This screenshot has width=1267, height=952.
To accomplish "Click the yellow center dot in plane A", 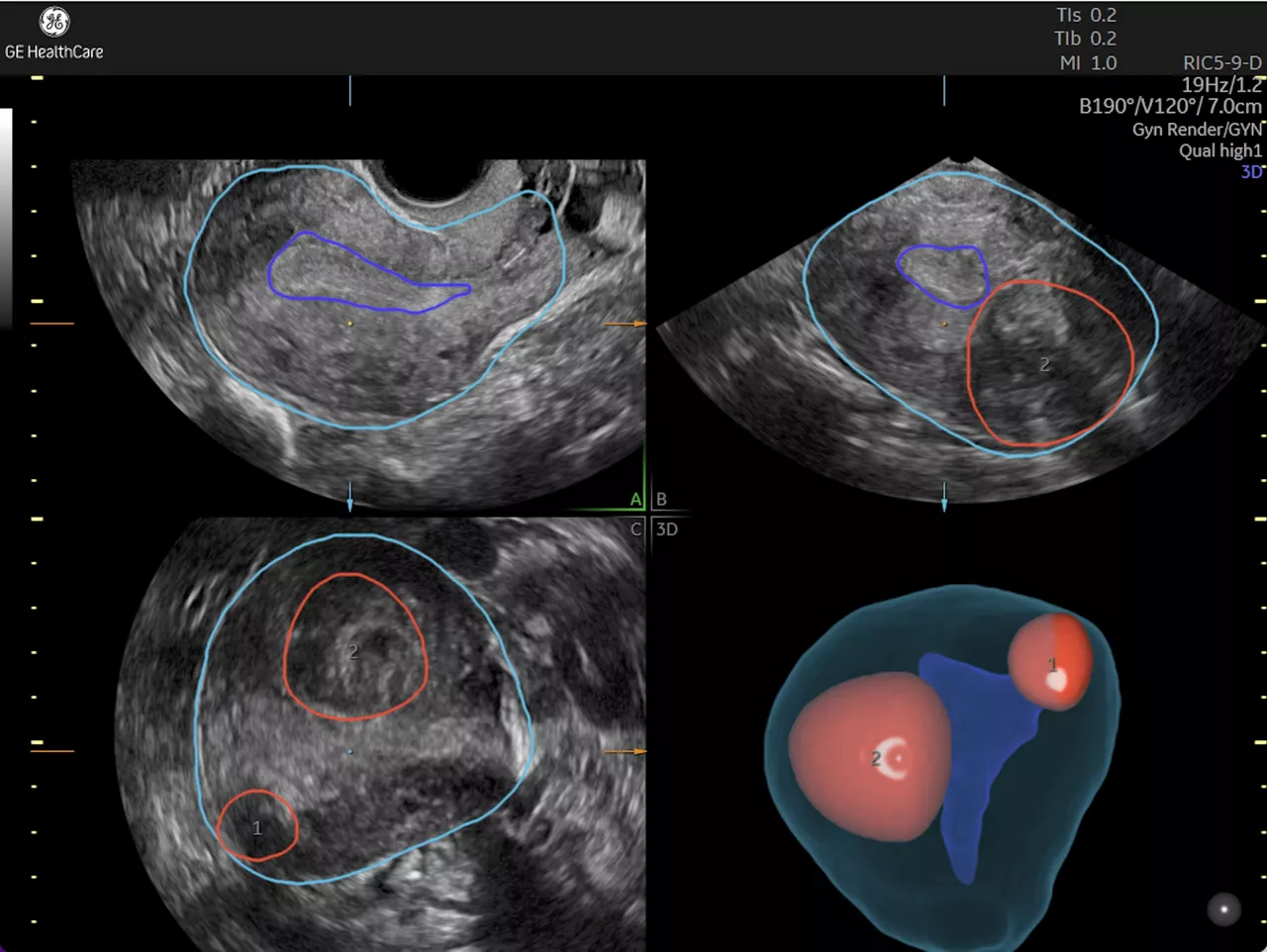I will [x=350, y=324].
